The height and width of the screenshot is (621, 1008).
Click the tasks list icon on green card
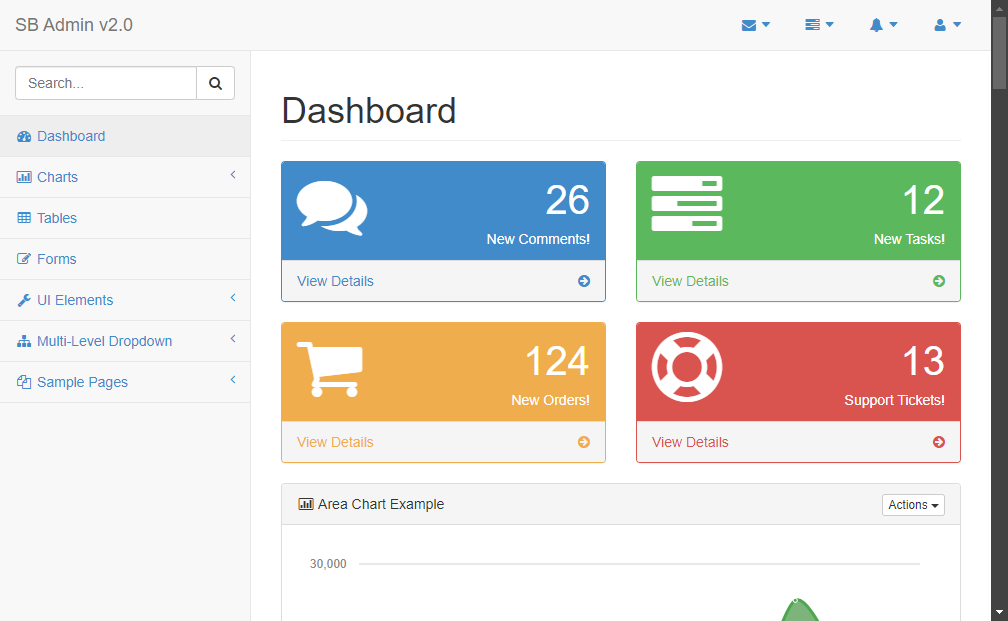pyautogui.click(x=687, y=203)
